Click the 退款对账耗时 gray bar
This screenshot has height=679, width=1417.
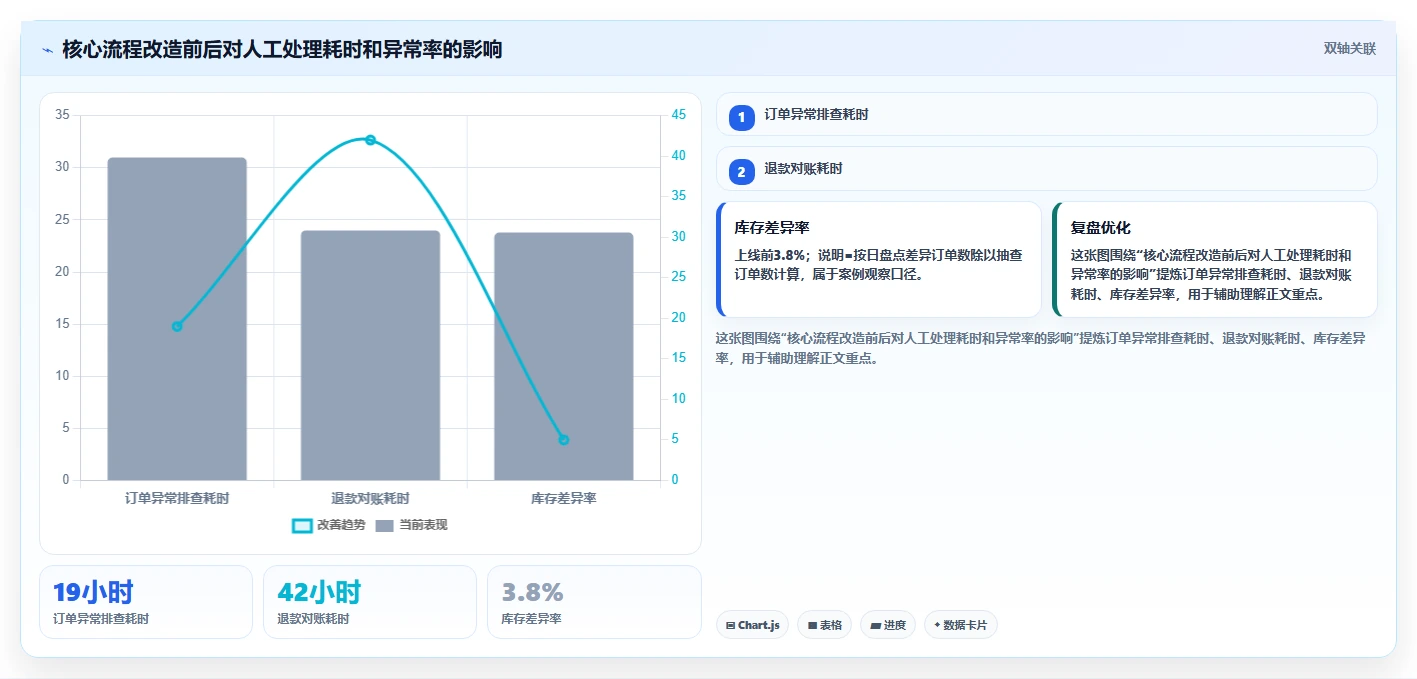click(370, 355)
